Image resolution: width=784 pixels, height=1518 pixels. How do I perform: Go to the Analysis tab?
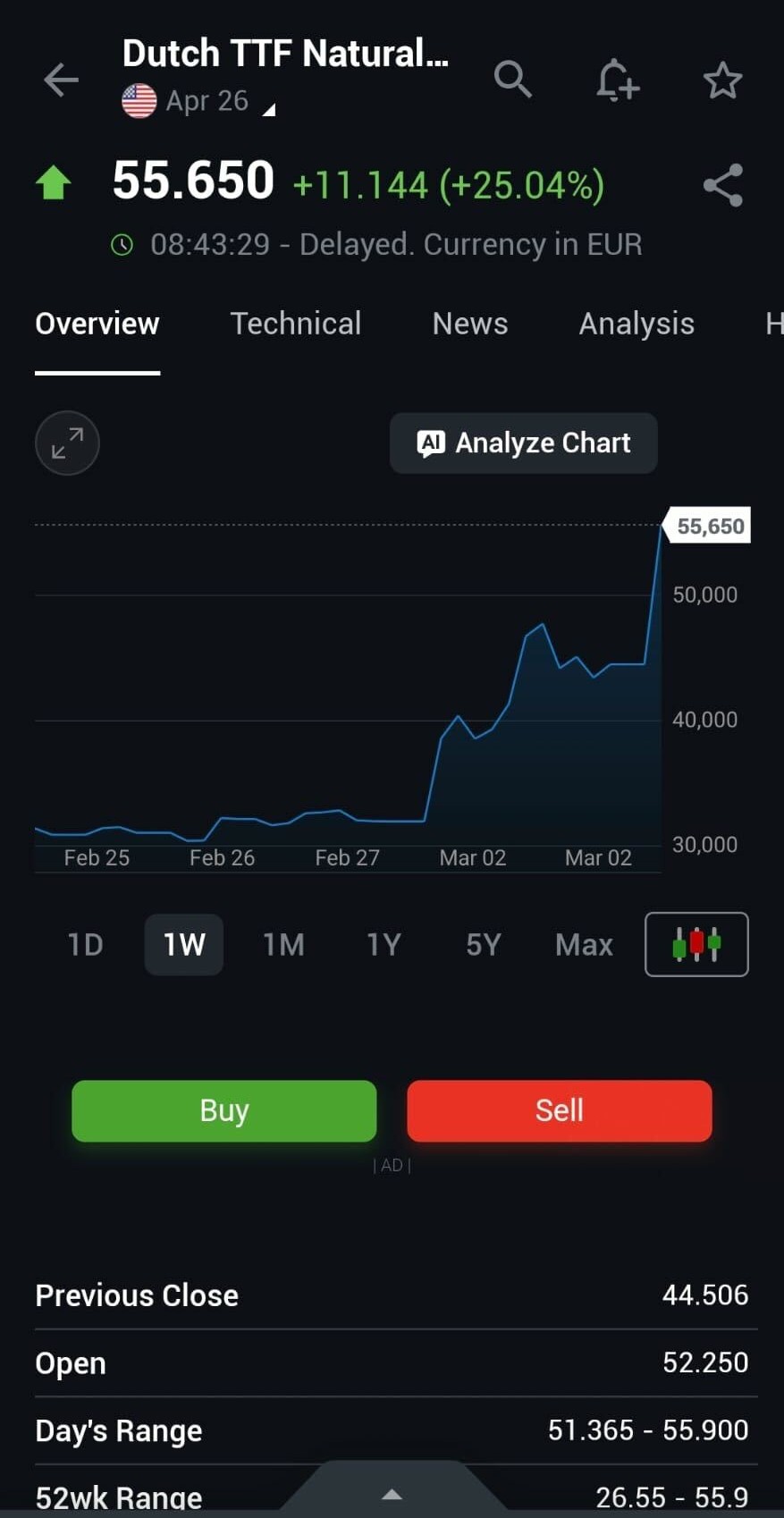[636, 324]
